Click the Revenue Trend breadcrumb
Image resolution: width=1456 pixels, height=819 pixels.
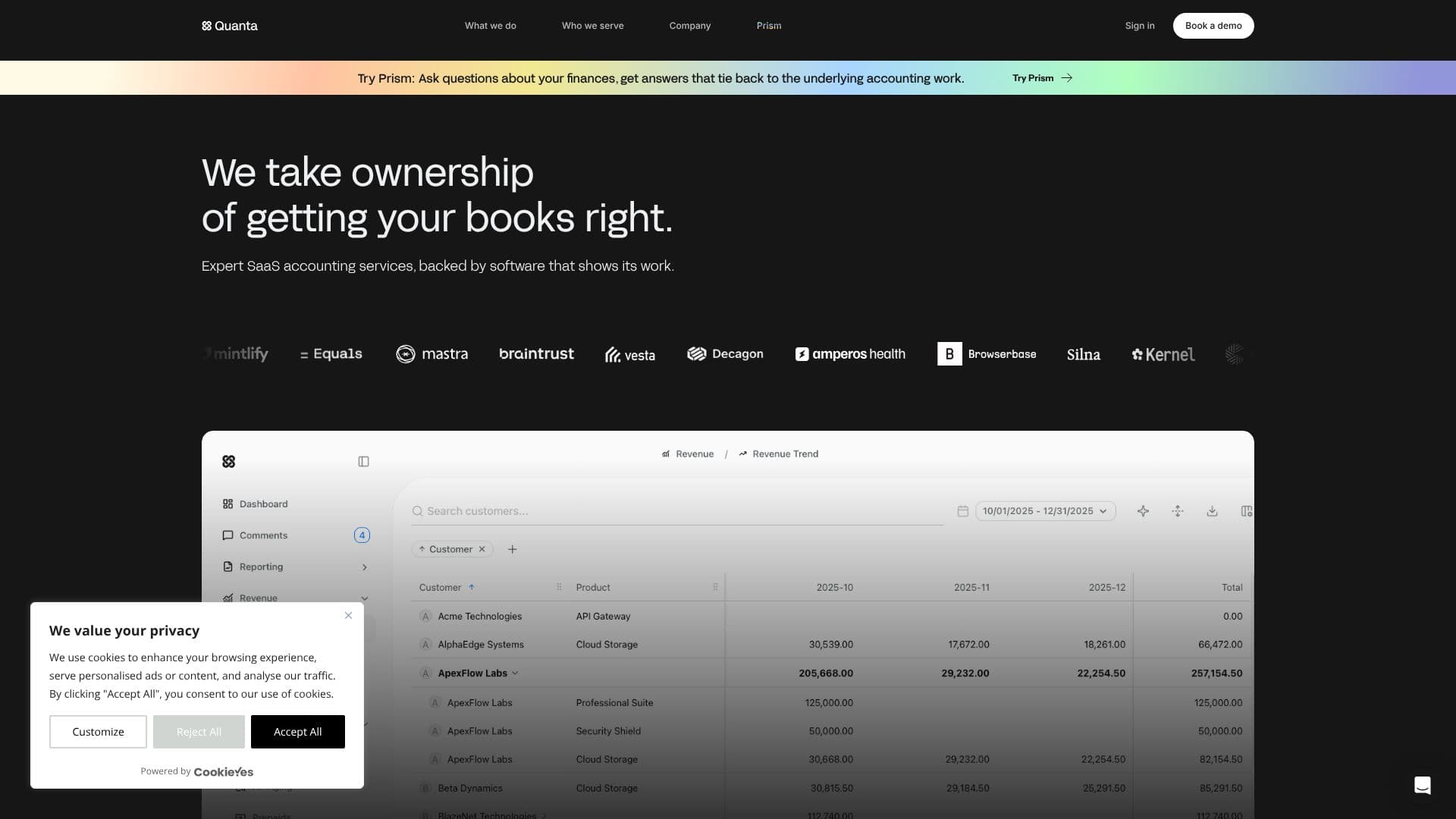778,454
